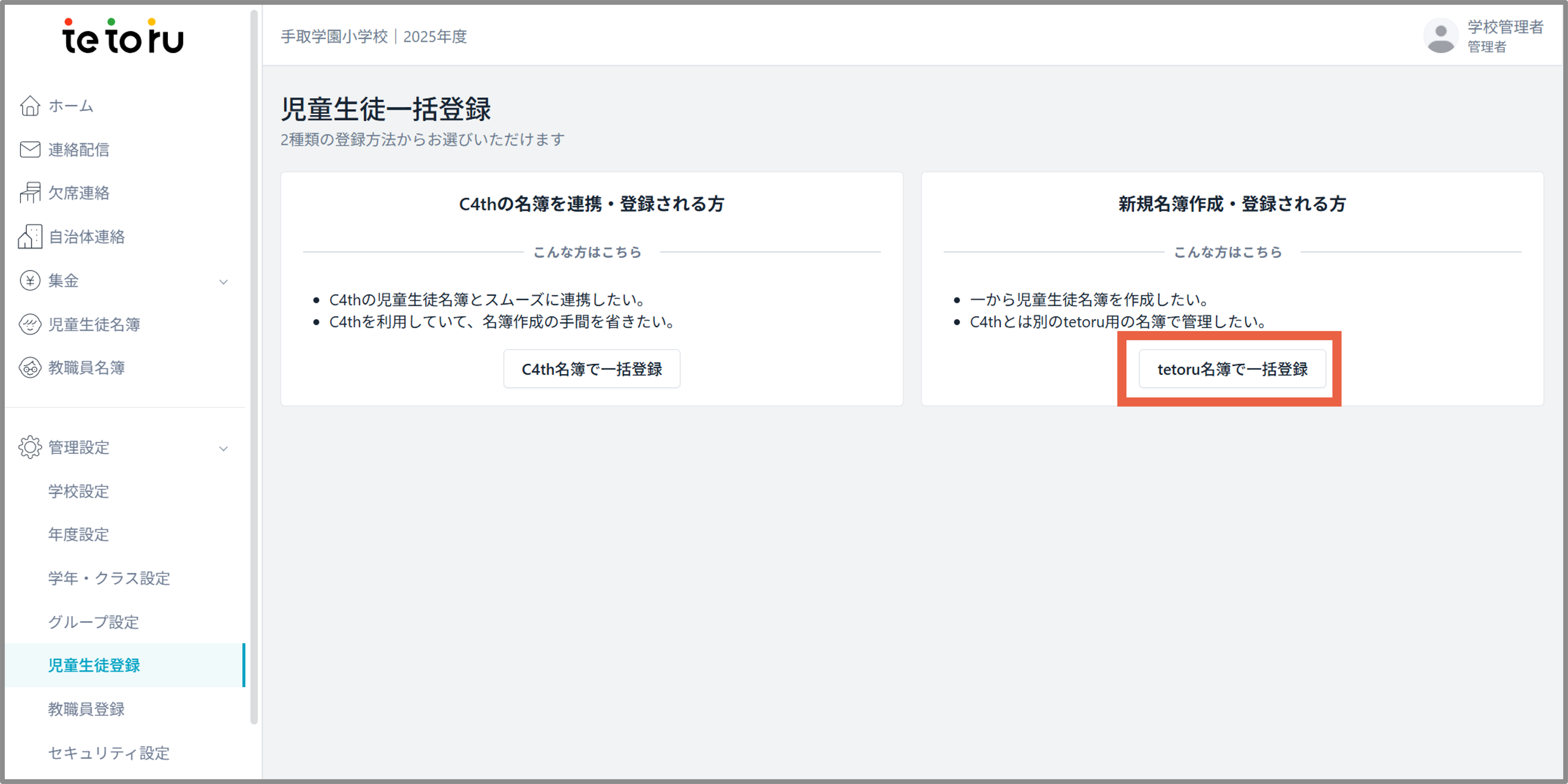Screen dimensions: 1568x784
Task: Click 手取学園小学校｜2025年度 header text
Action: [x=373, y=37]
